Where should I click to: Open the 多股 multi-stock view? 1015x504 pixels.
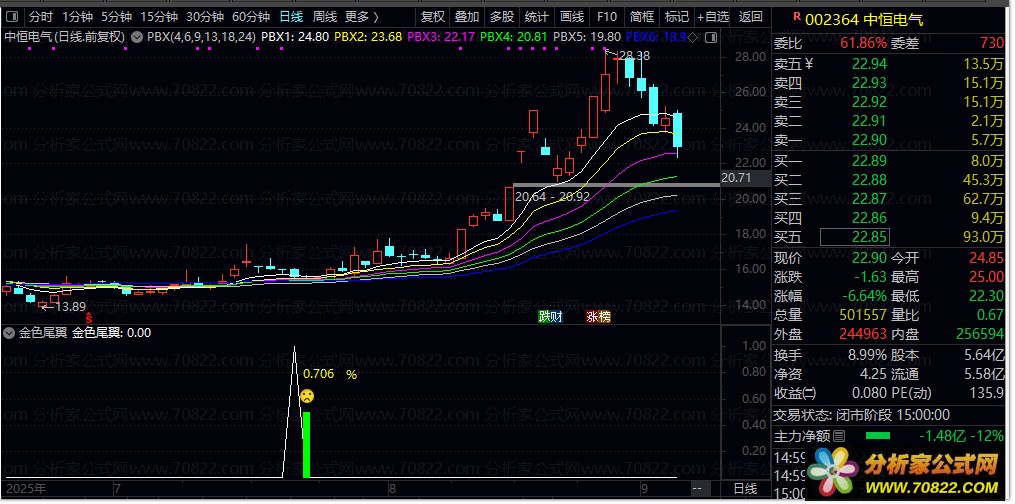pyautogui.click(x=502, y=16)
